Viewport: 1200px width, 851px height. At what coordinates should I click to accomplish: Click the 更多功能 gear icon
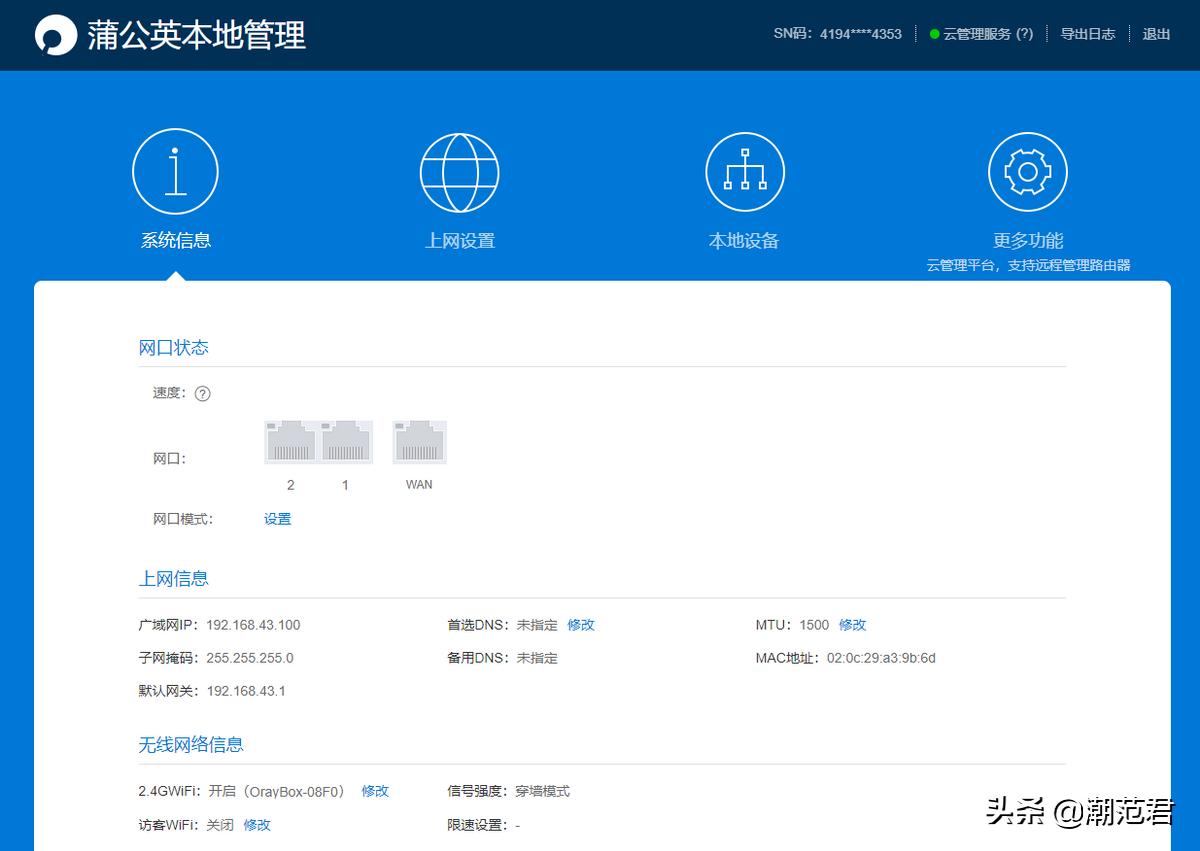[1028, 170]
